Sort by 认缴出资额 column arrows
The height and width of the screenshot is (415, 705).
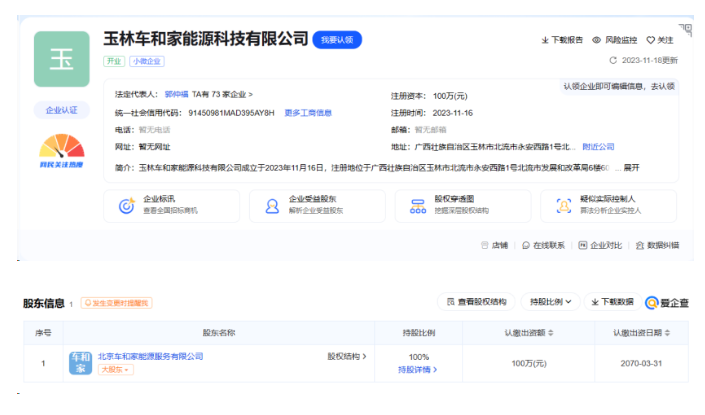tap(551, 333)
